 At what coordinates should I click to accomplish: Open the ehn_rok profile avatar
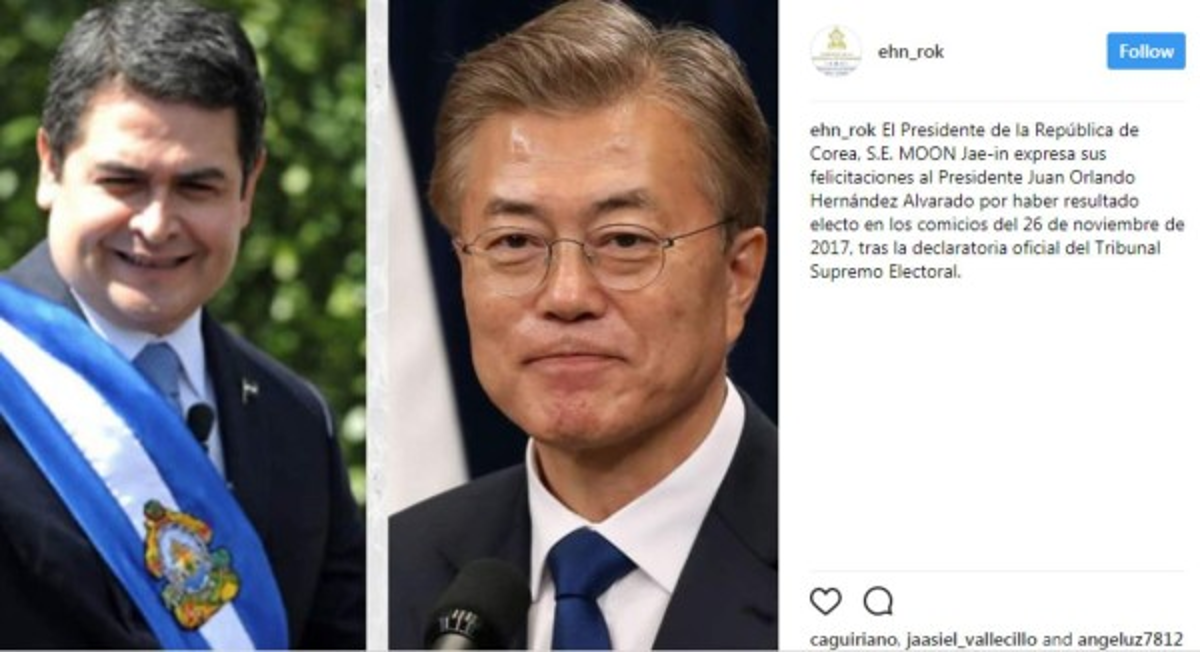pyautogui.click(x=835, y=51)
